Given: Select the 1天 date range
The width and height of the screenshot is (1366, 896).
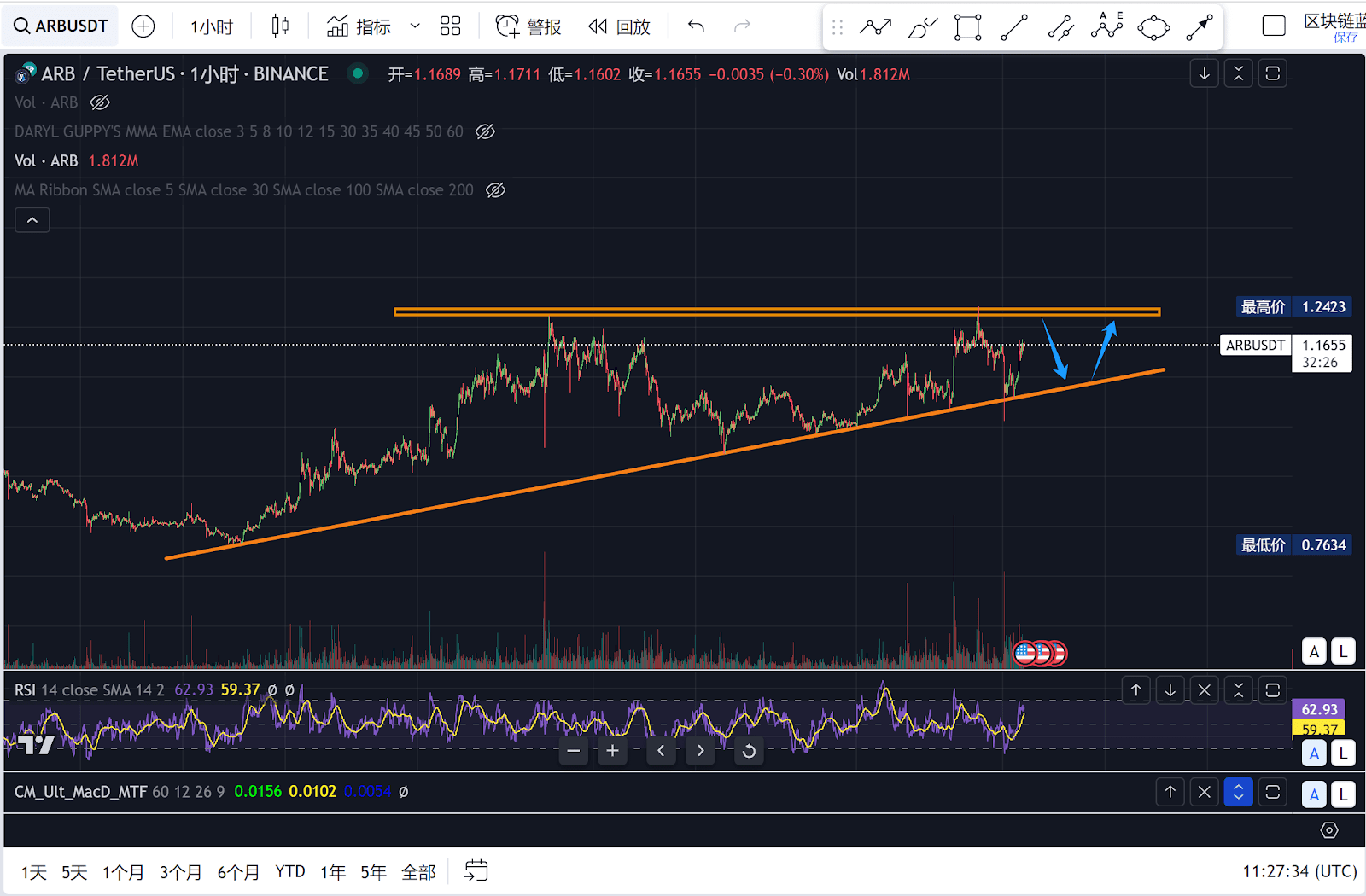Looking at the screenshot, I should pyautogui.click(x=34, y=872).
